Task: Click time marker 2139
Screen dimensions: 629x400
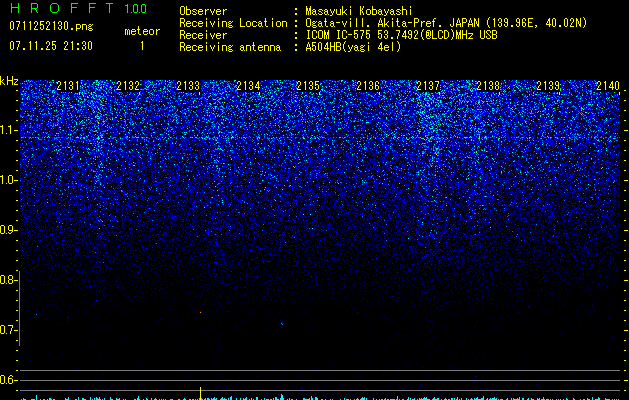Action: [548, 85]
